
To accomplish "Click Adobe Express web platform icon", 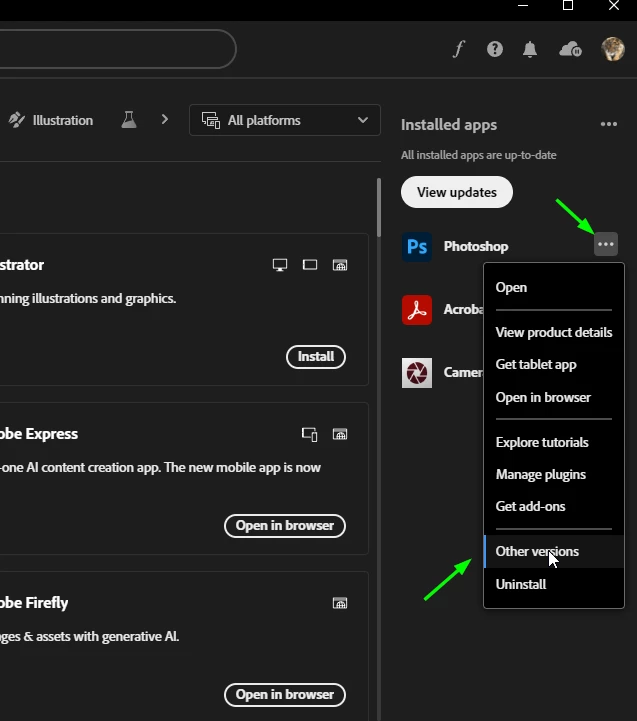I will (340, 434).
